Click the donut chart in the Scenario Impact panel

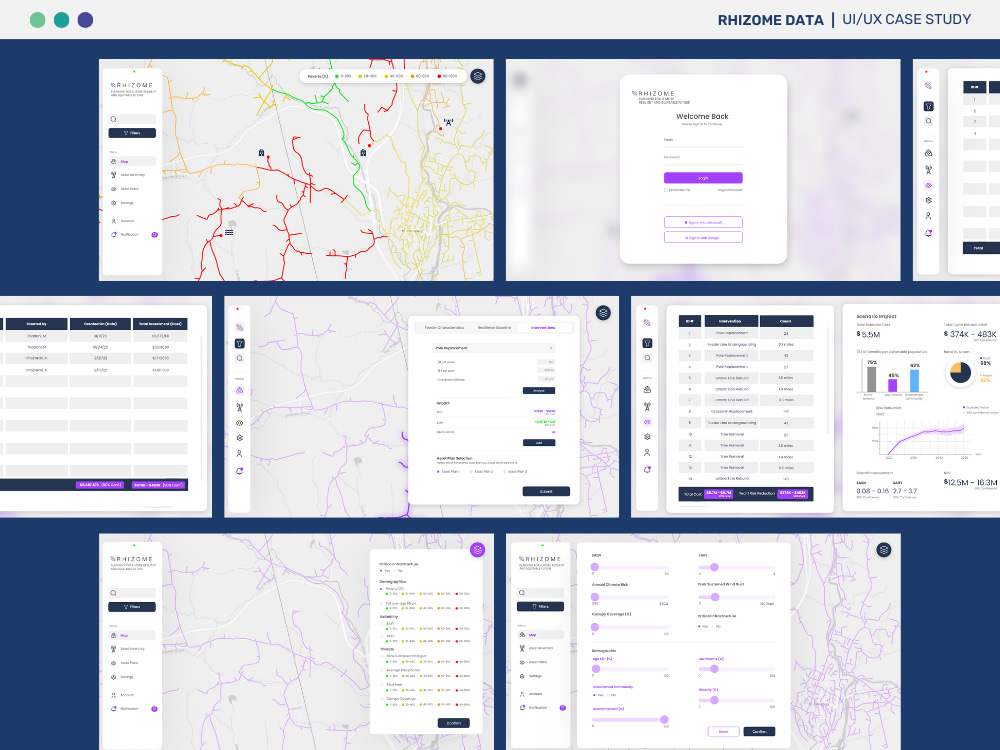(x=960, y=372)
